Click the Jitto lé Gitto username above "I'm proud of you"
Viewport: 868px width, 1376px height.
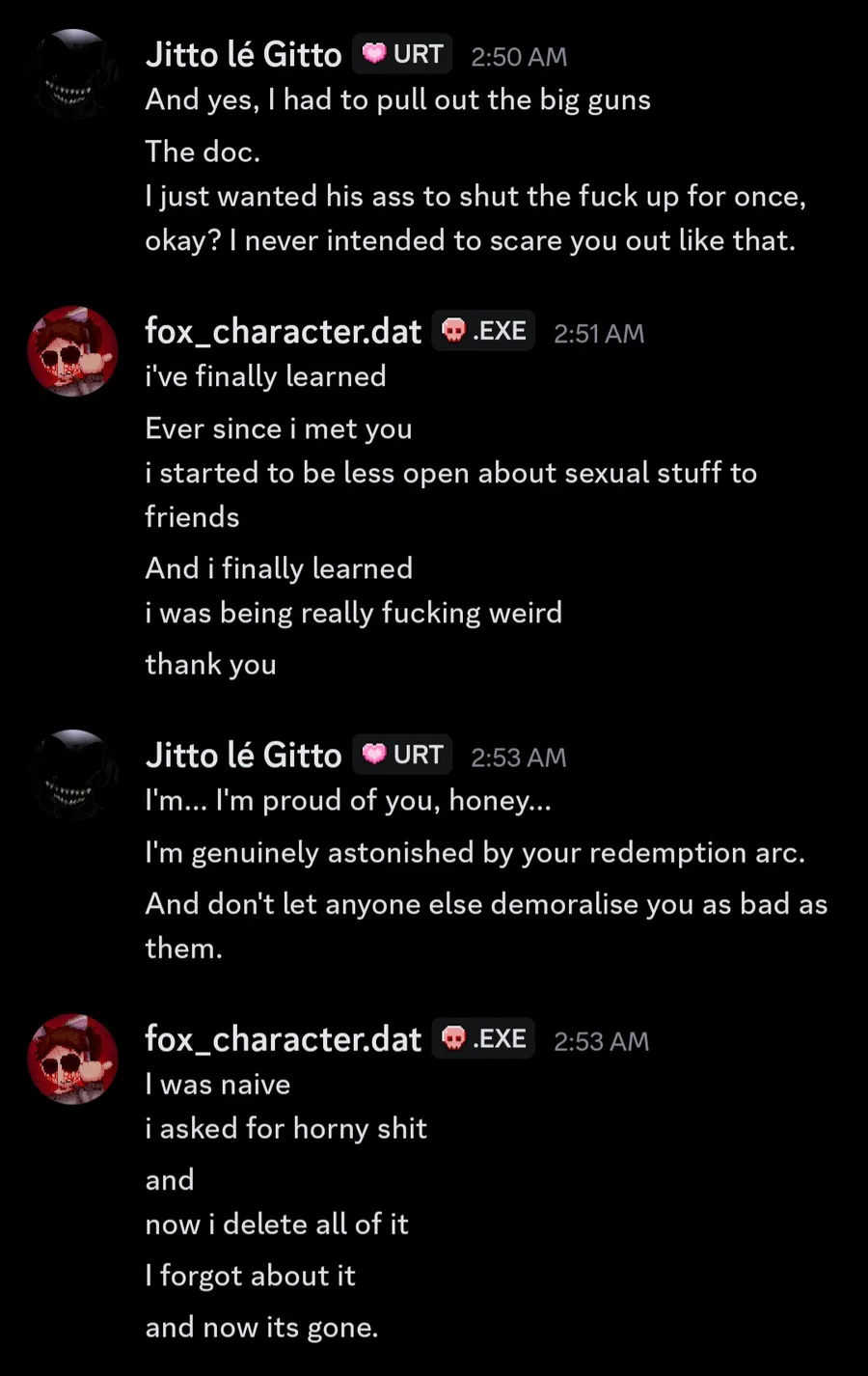click(243, 756)
